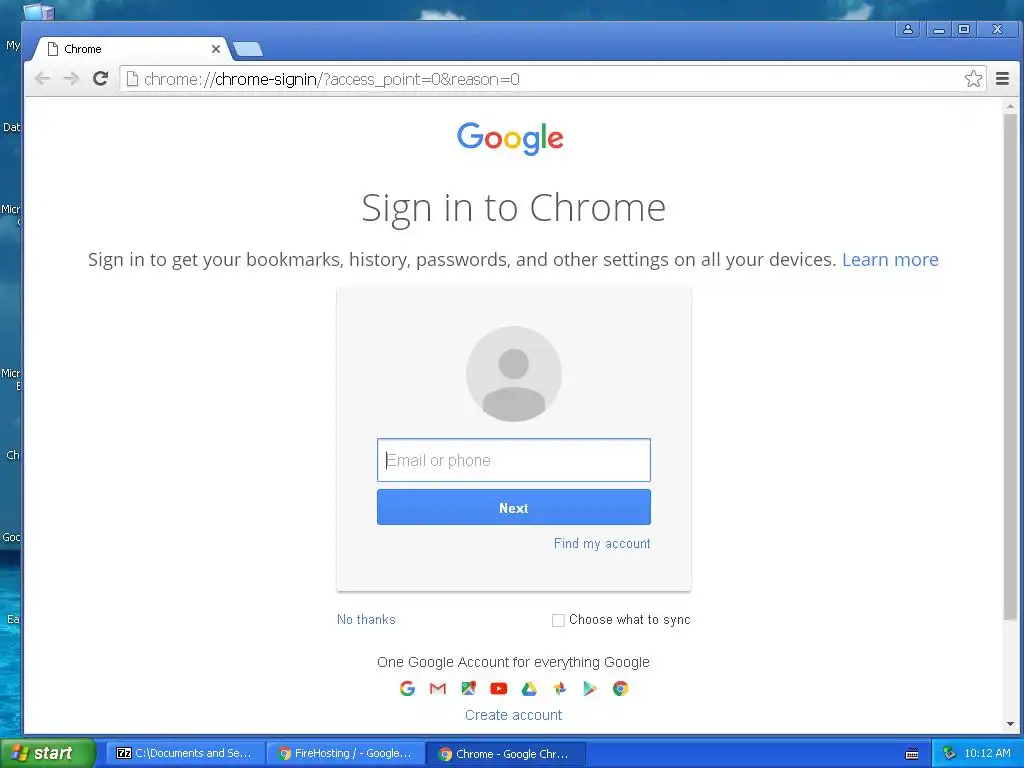1024x768 pixels.
Task: Click the Chrome service icon
Action: point(620,688)
